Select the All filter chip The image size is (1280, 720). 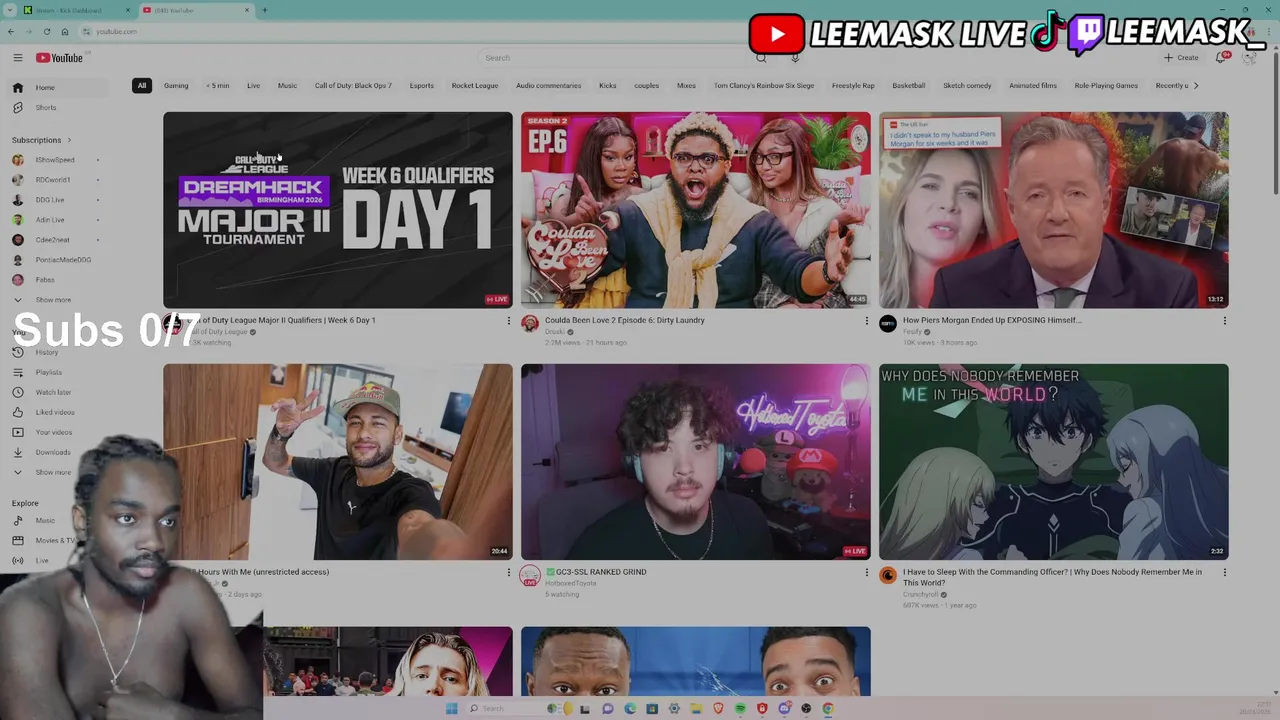pos(142,86)
